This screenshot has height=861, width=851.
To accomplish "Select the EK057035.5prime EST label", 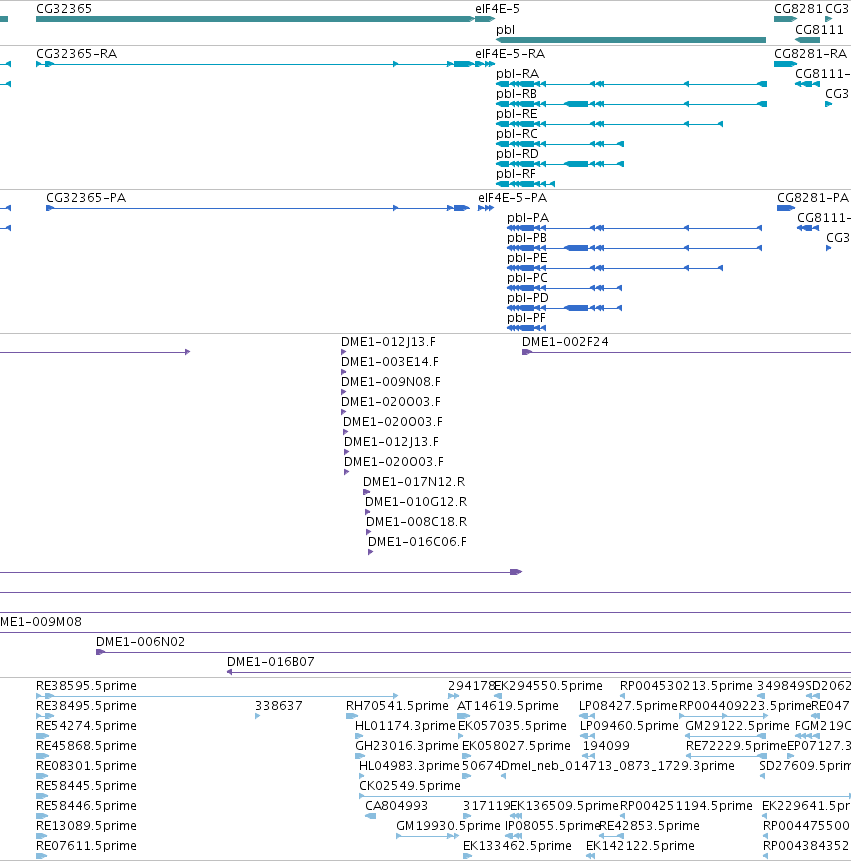I will (x=512, y=726).
